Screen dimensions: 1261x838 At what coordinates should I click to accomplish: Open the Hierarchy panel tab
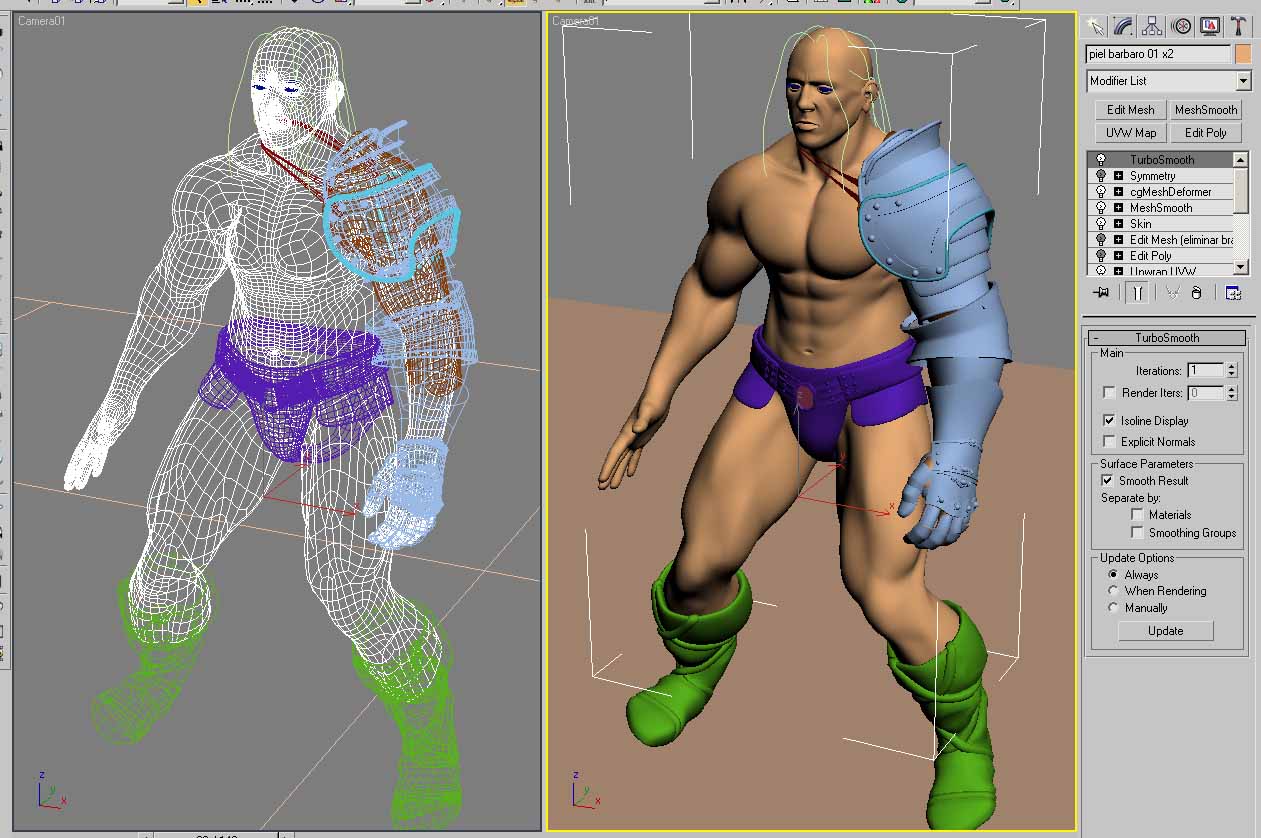[1153, 25]
